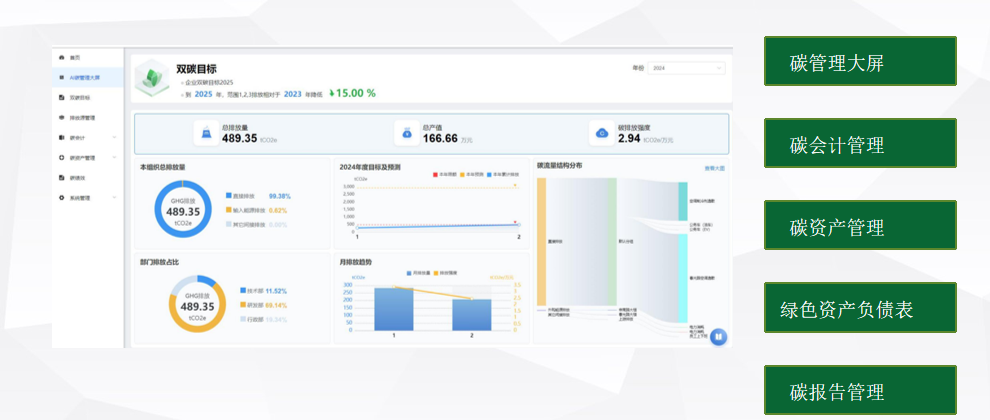Open 查看大图 link on Sankey chart
This screenshot has width=990, height=420.
pyautogui.click(x=714, y=169)
